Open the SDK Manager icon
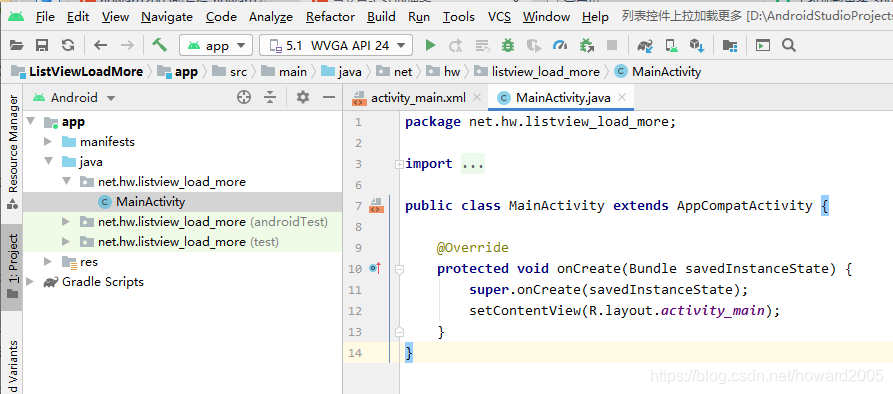This screenshot has width=893, height=394. click(698, 46)
